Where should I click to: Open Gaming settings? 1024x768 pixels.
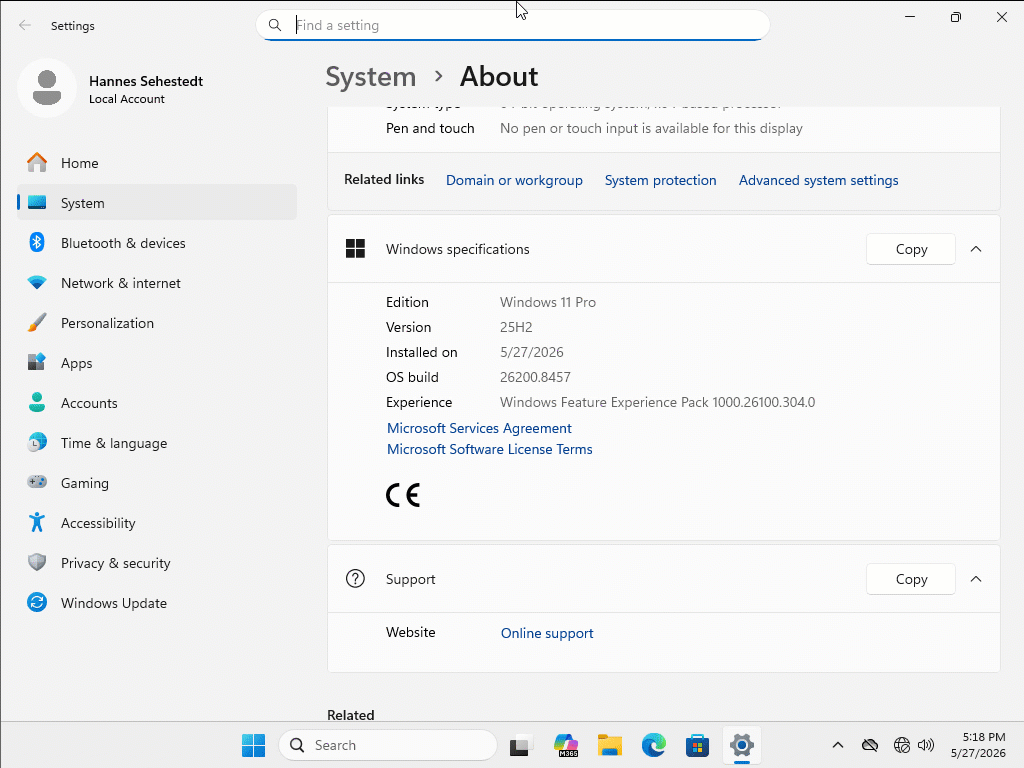coord(157,483)
